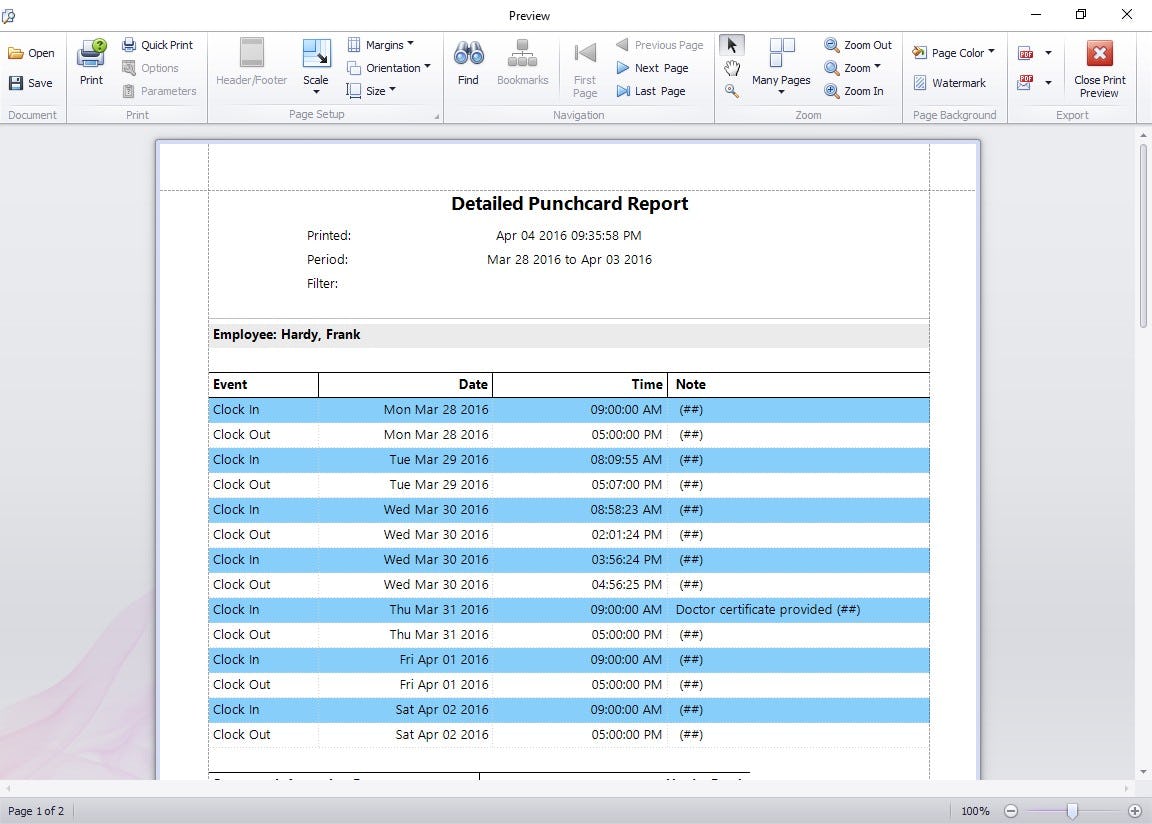Open the Margins dropdown
The width and height of the screenshot is (1152, 824).
click(x=383, y=44)
